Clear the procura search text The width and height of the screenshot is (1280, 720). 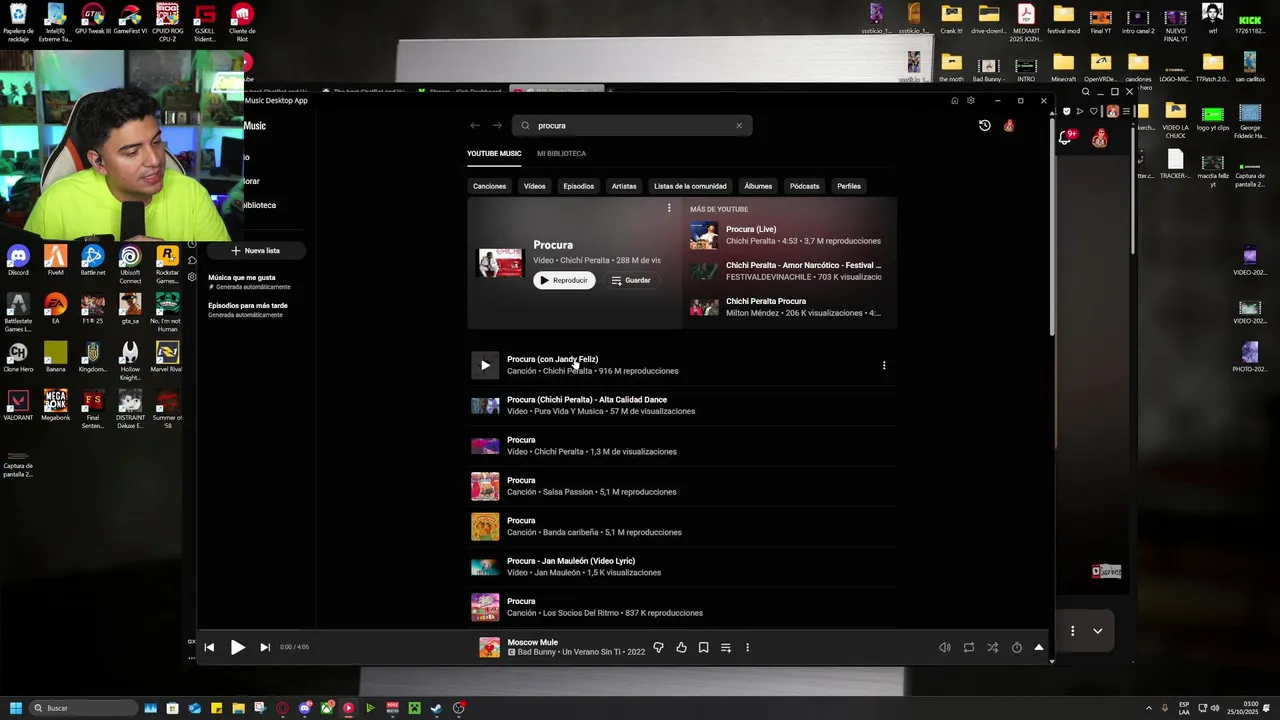739,126
